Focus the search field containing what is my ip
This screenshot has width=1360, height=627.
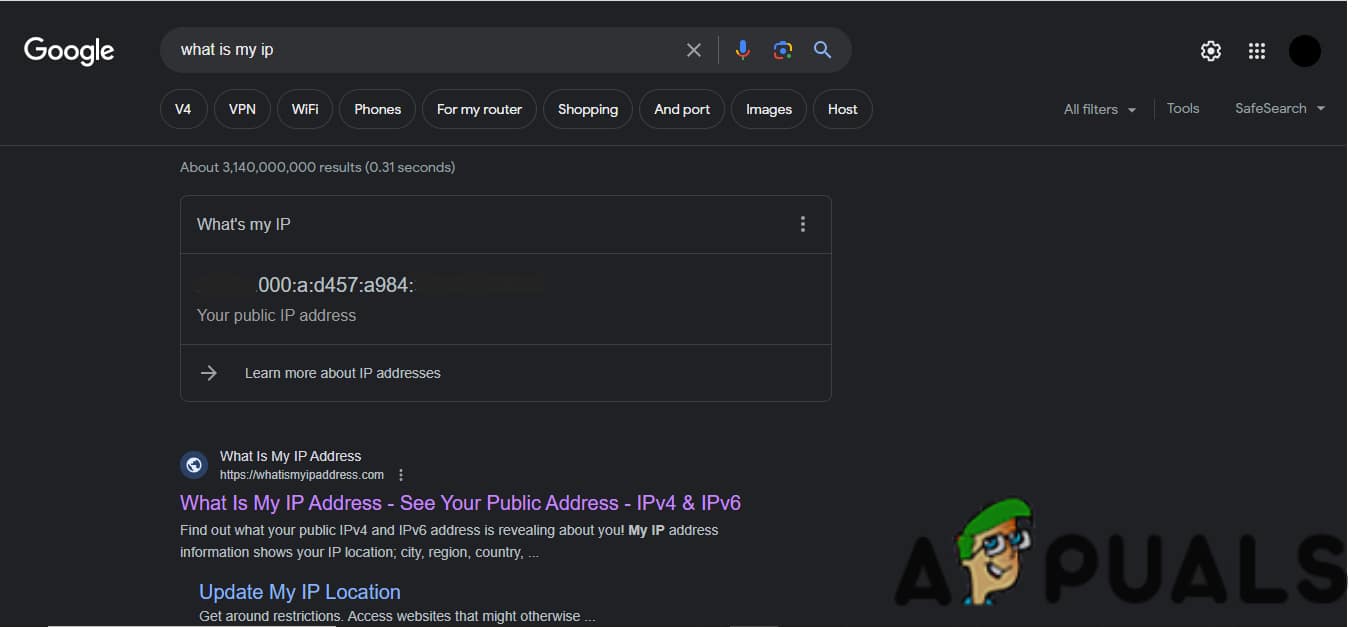420,50
